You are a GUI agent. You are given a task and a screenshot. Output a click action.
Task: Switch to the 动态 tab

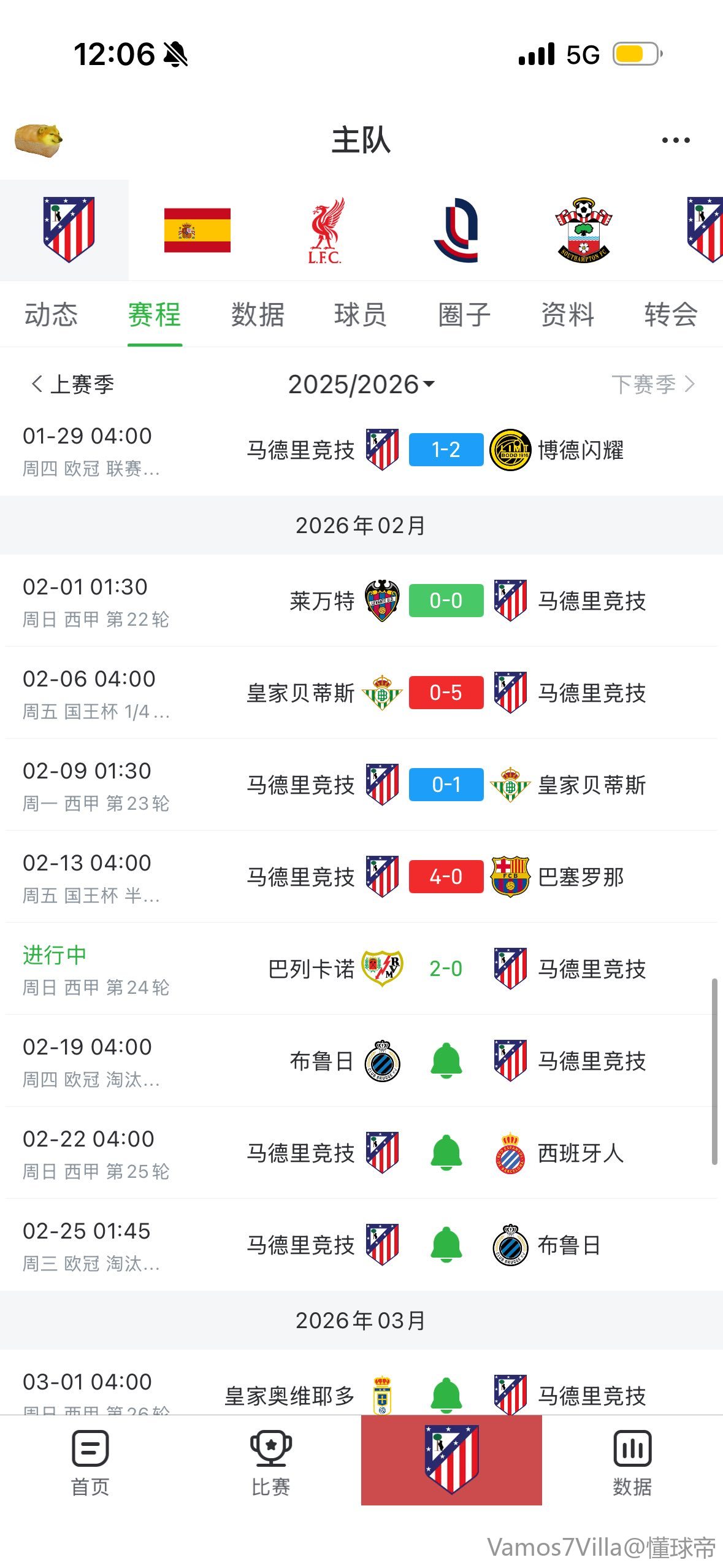[51, 315]
